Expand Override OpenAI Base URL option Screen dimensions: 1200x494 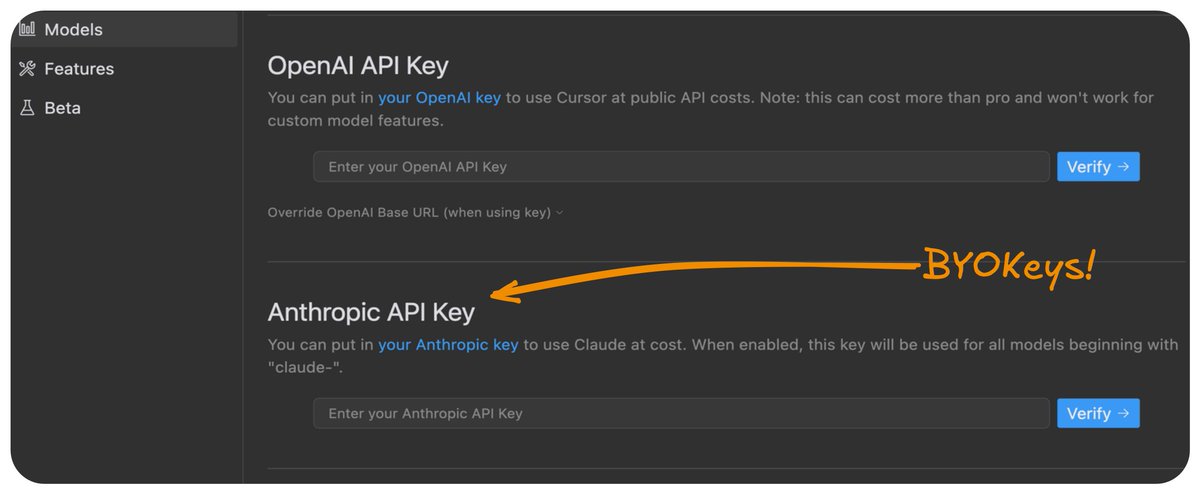pyautogui.click(x=416, y=213)
